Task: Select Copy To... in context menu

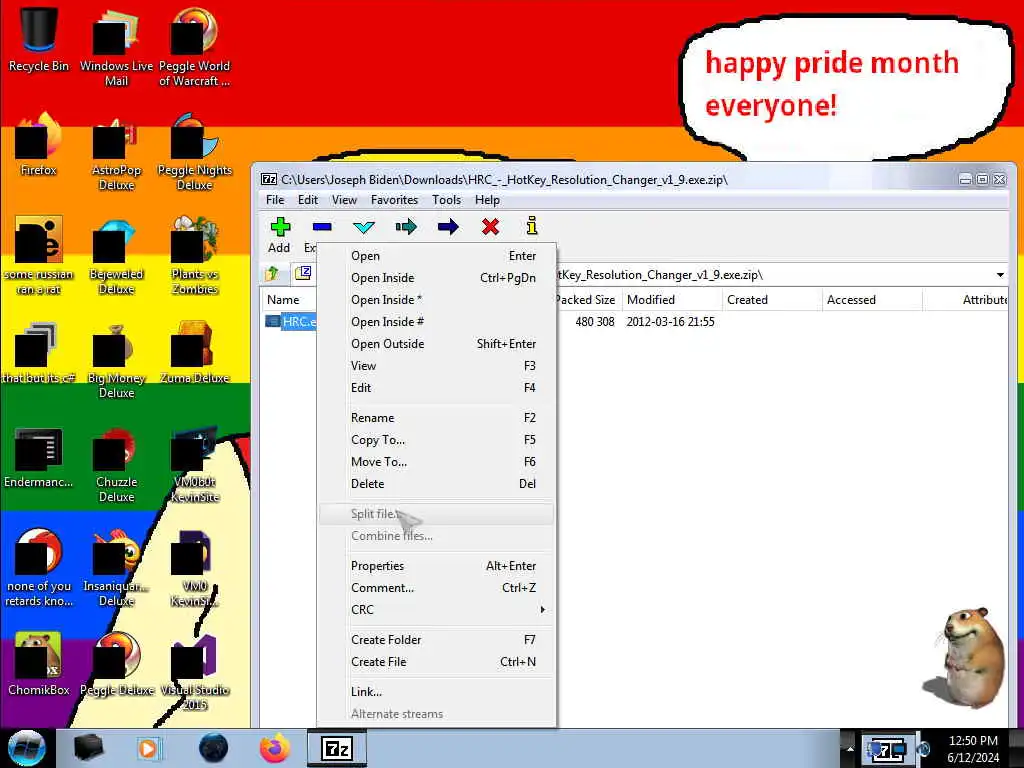Action: click(x=436, y=440)
